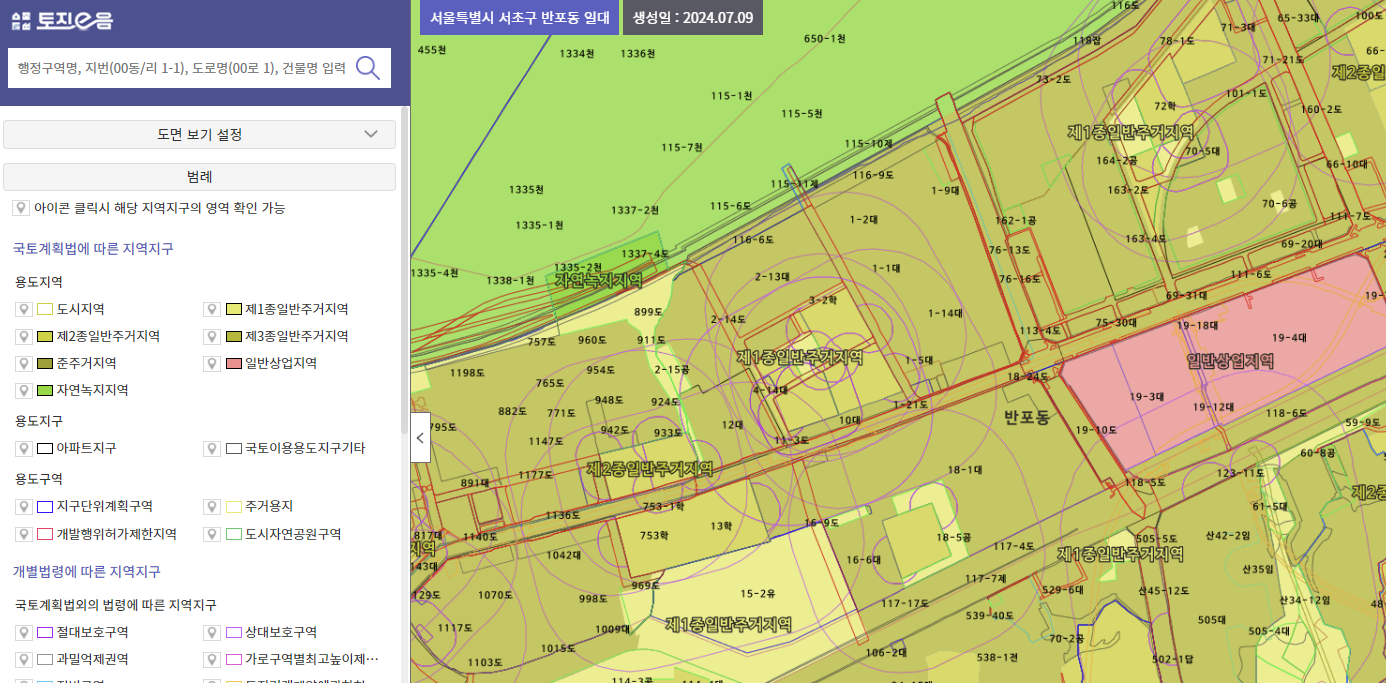Click the search magnifier icon
Viewport: 1386px width, 683px height.
click(368, 68)
